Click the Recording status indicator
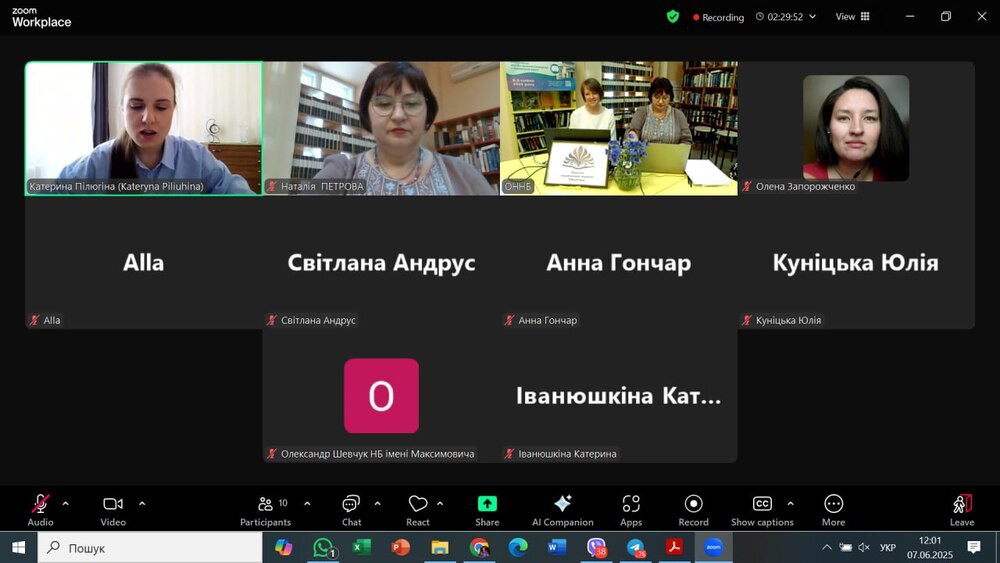1000x563 pixels. (x=719, y=17)
